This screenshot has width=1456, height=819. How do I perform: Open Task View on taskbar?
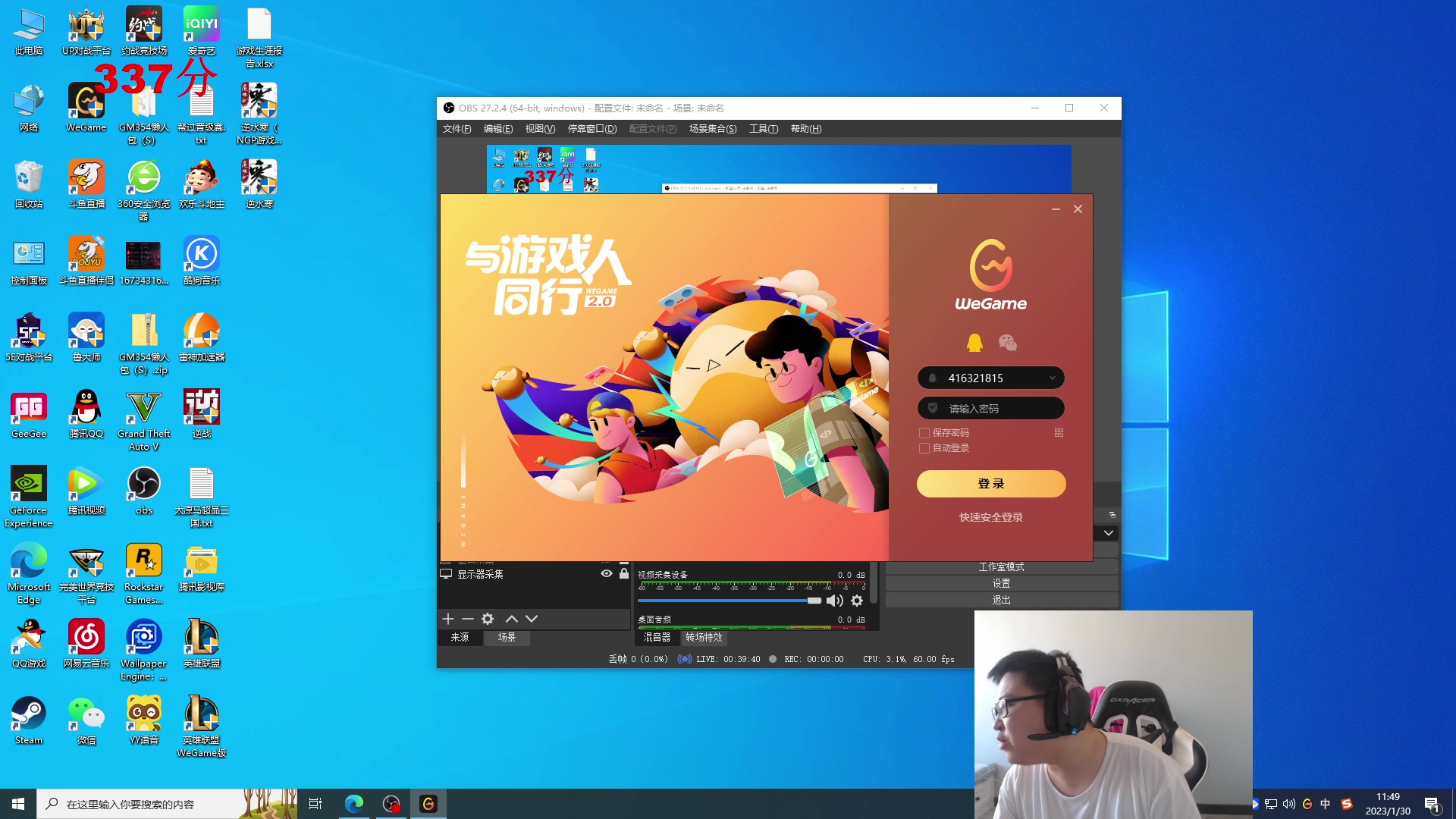click(x=315, y=804)
